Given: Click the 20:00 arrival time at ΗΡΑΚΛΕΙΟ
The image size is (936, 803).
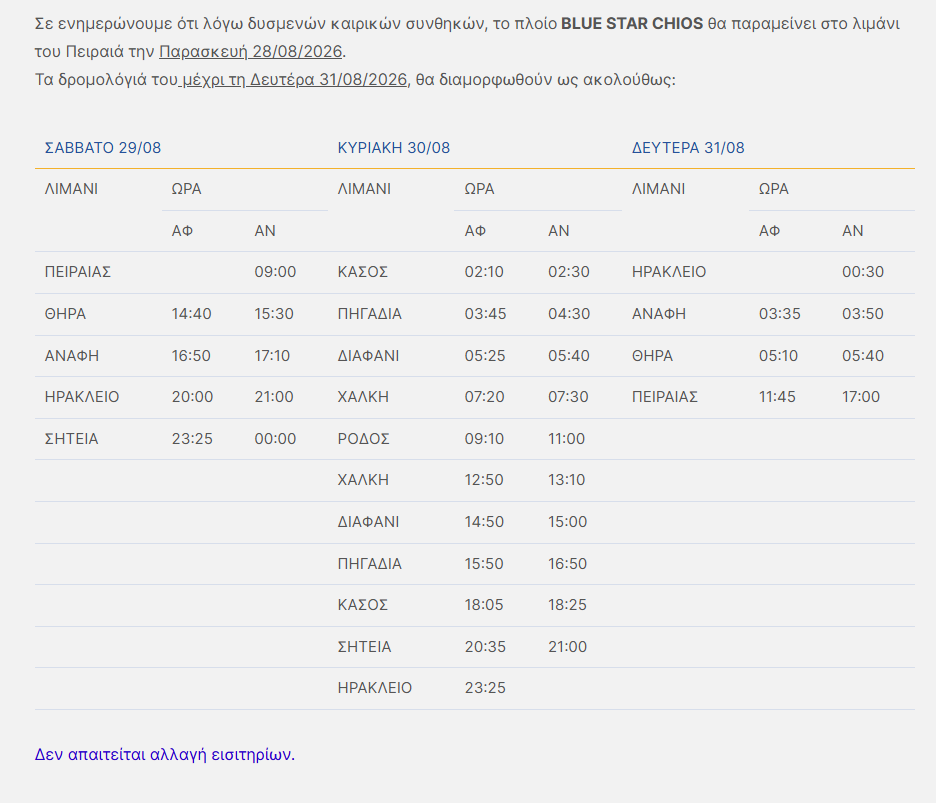Looking at the screenshot, I should point(192,397).
